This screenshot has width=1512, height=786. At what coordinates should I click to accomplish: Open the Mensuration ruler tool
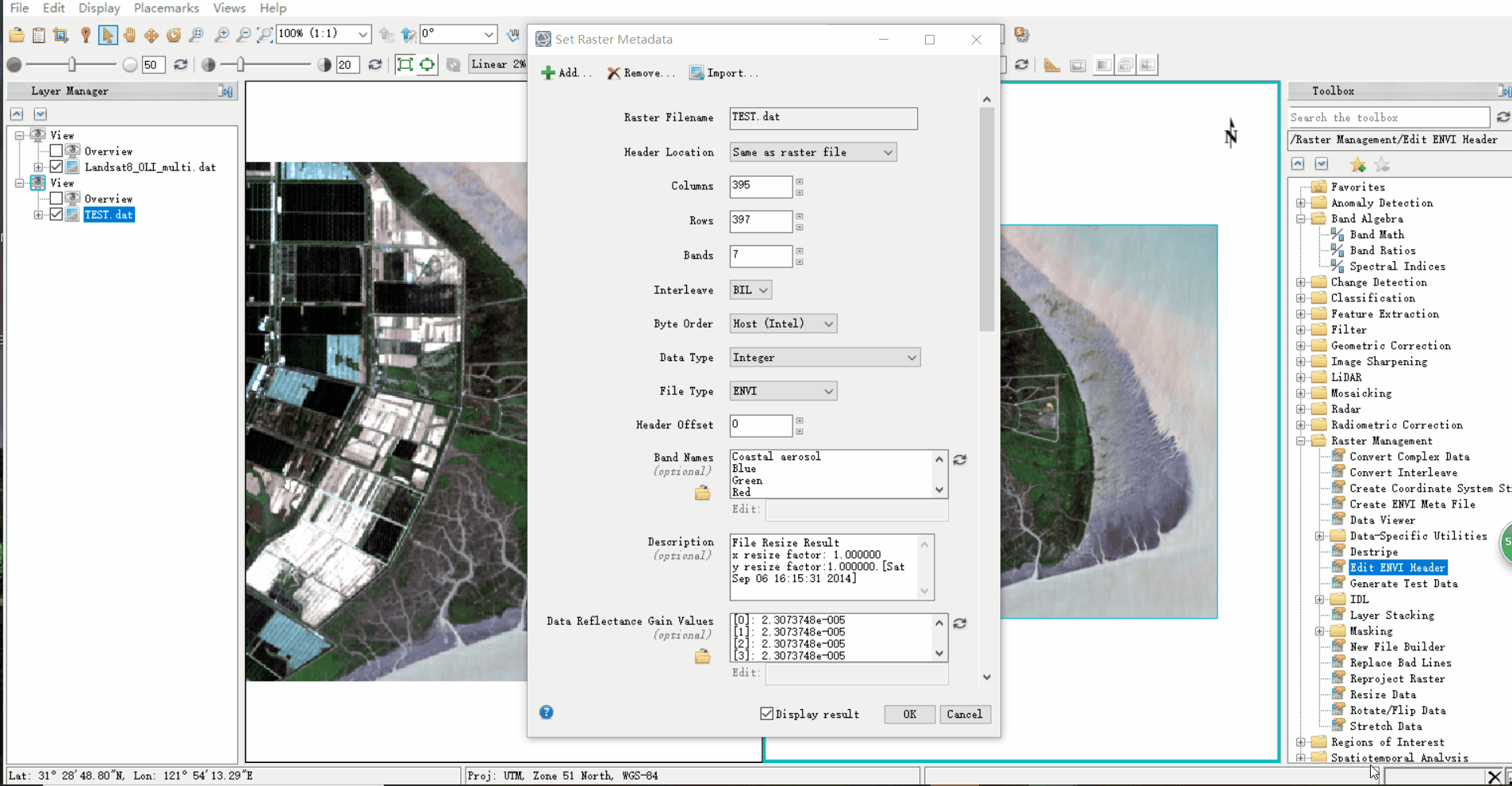tap(1052, 65)
